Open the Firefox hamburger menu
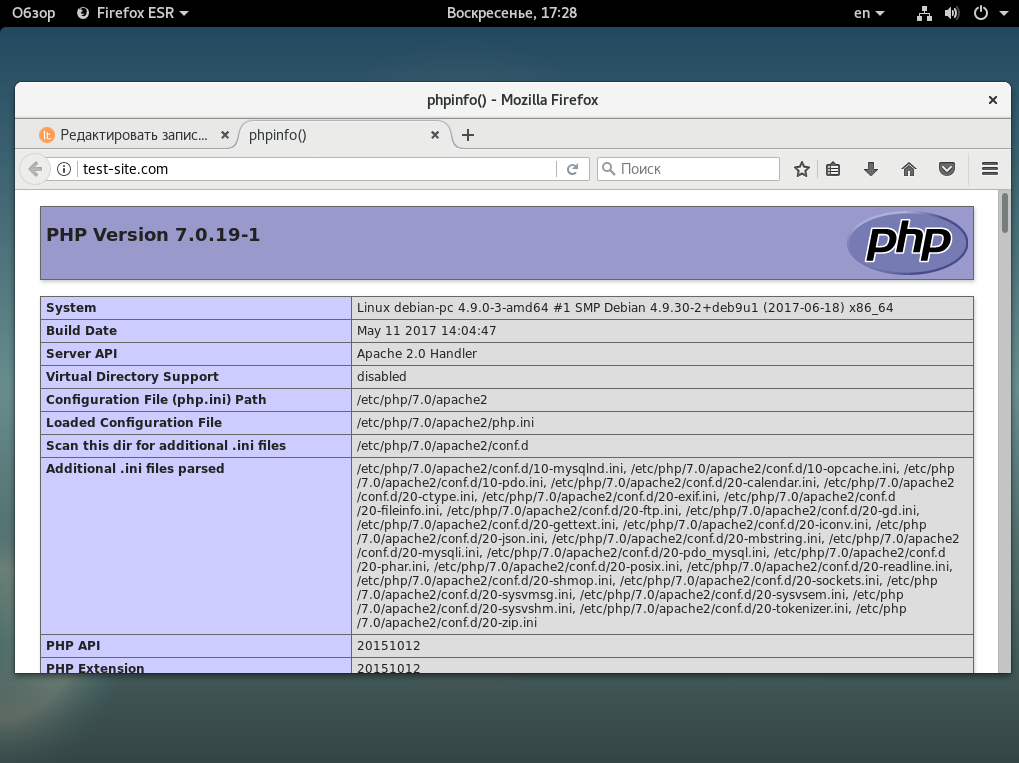This screenshot has height=763, width=1019. pyautogui.click(x=990, y=169)
